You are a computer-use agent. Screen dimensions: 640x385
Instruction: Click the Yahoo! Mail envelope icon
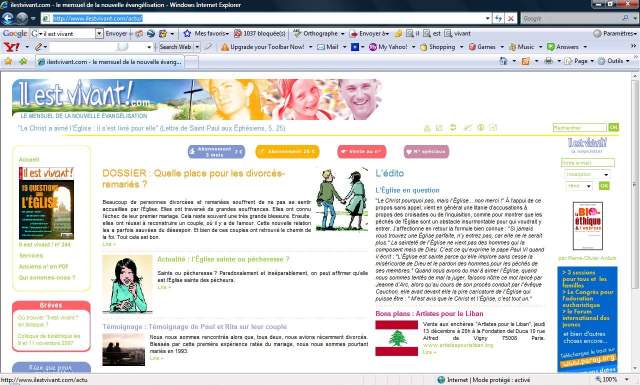click(321, 47)
